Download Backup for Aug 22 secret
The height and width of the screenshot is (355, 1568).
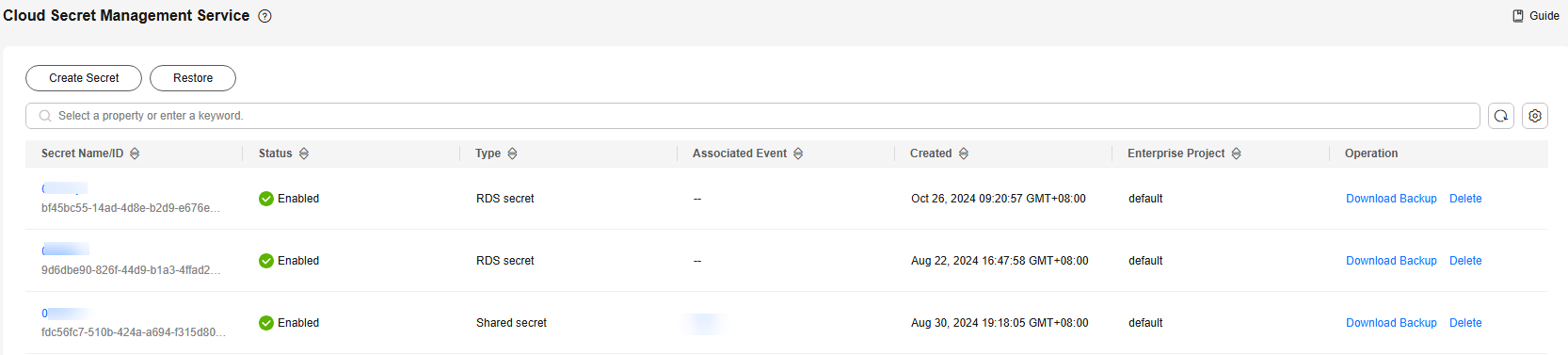[1391, 261]
